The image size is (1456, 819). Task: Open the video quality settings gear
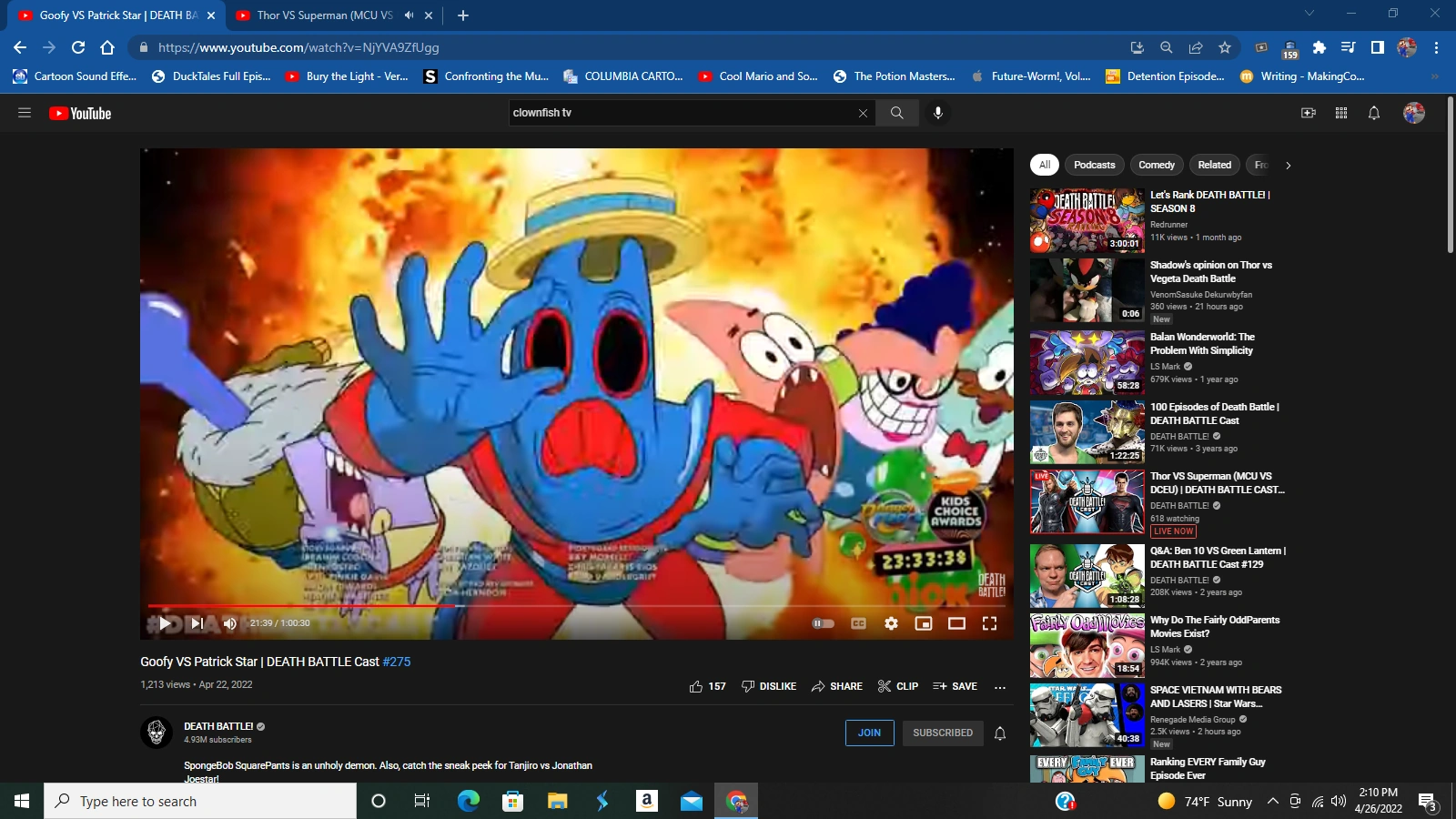[891, 623]
